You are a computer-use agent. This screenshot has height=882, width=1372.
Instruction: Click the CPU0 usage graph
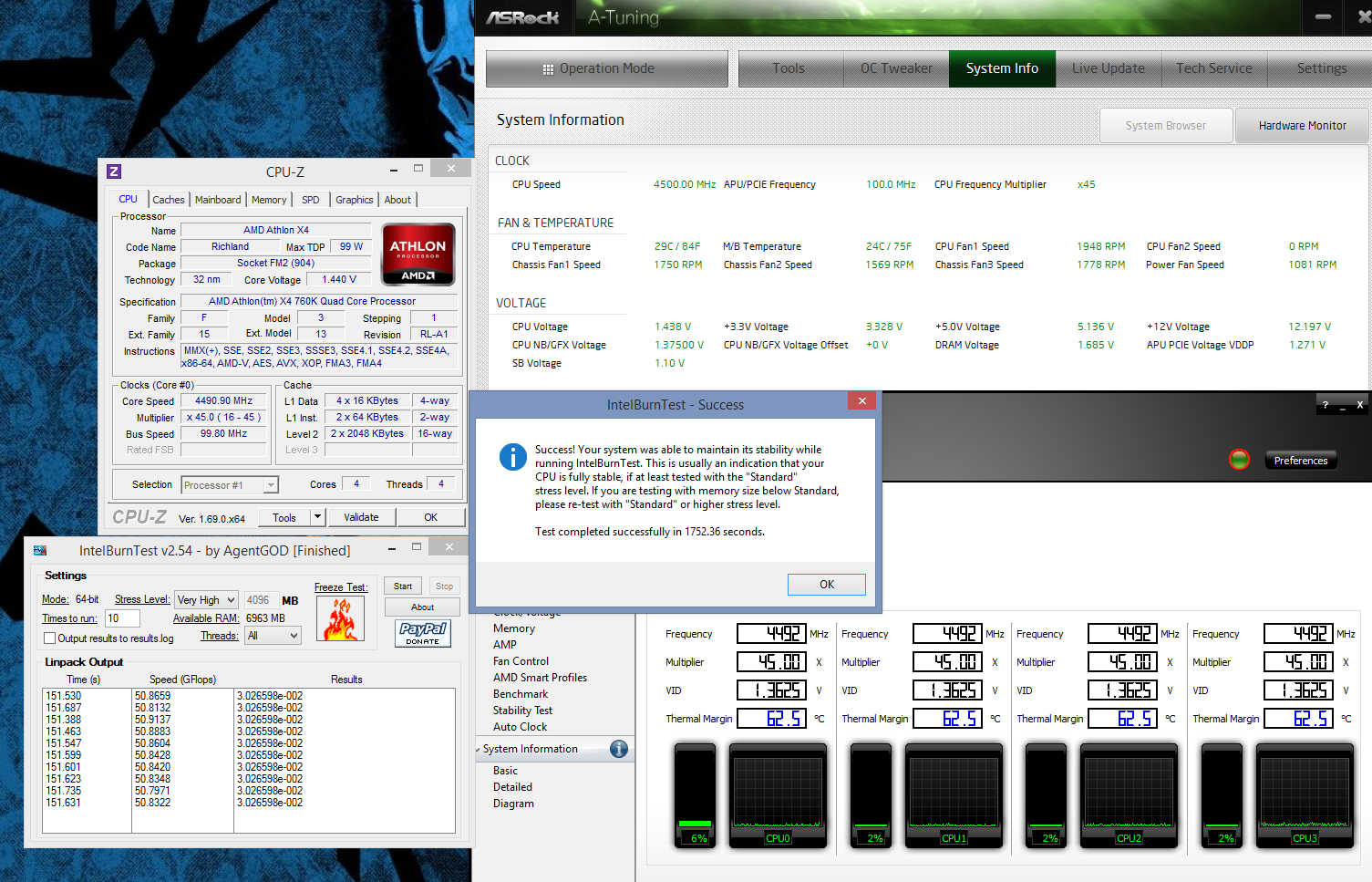(x=778, y=795)
